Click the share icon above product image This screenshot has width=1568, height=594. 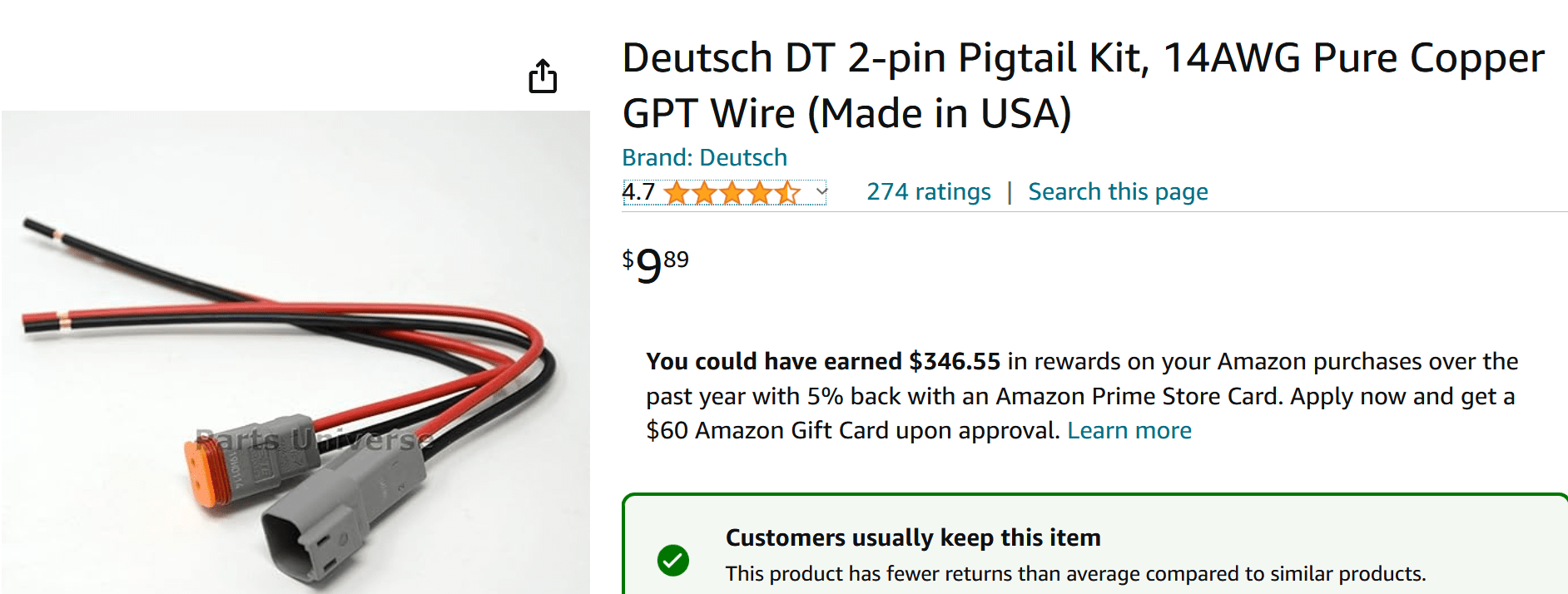(x=543, y=77)
